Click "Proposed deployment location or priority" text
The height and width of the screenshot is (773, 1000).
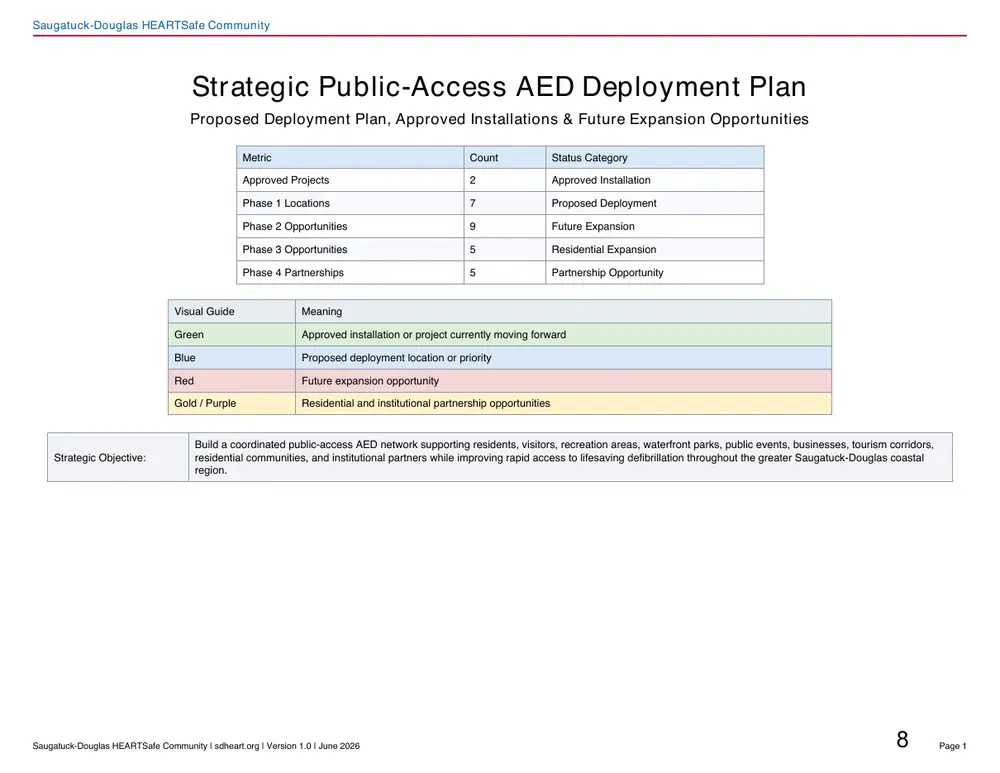[396, 358]
